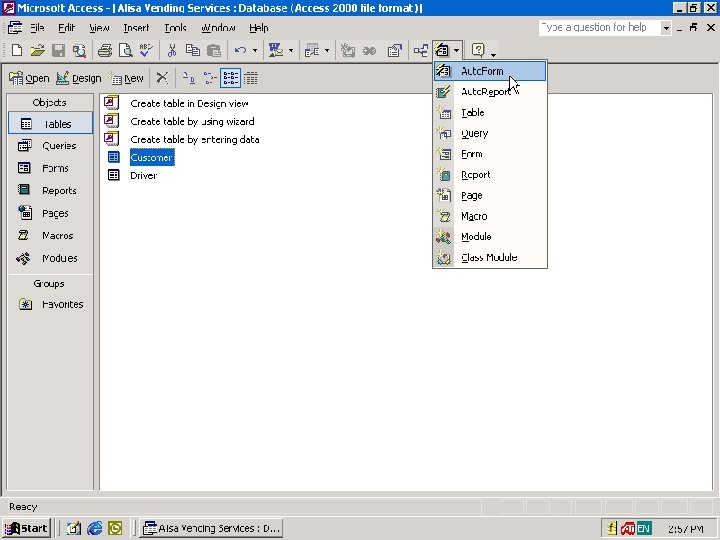Expand the Analyze dropdown arrow

tap(327, 51)
